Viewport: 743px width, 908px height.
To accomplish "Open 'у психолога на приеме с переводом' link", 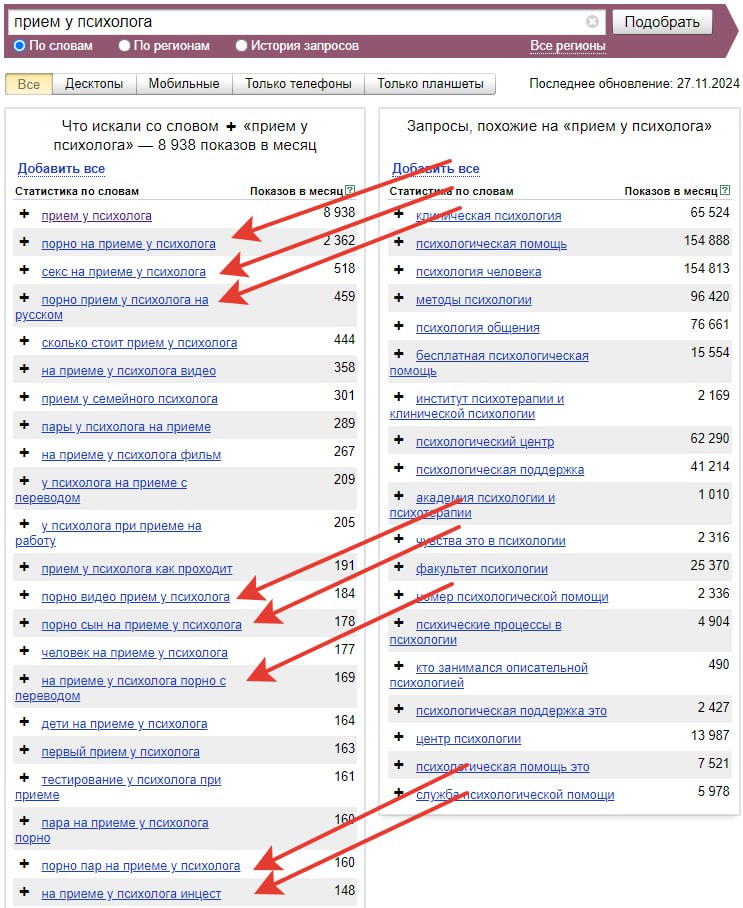I will pyautogui.click(x=101, y=490).
